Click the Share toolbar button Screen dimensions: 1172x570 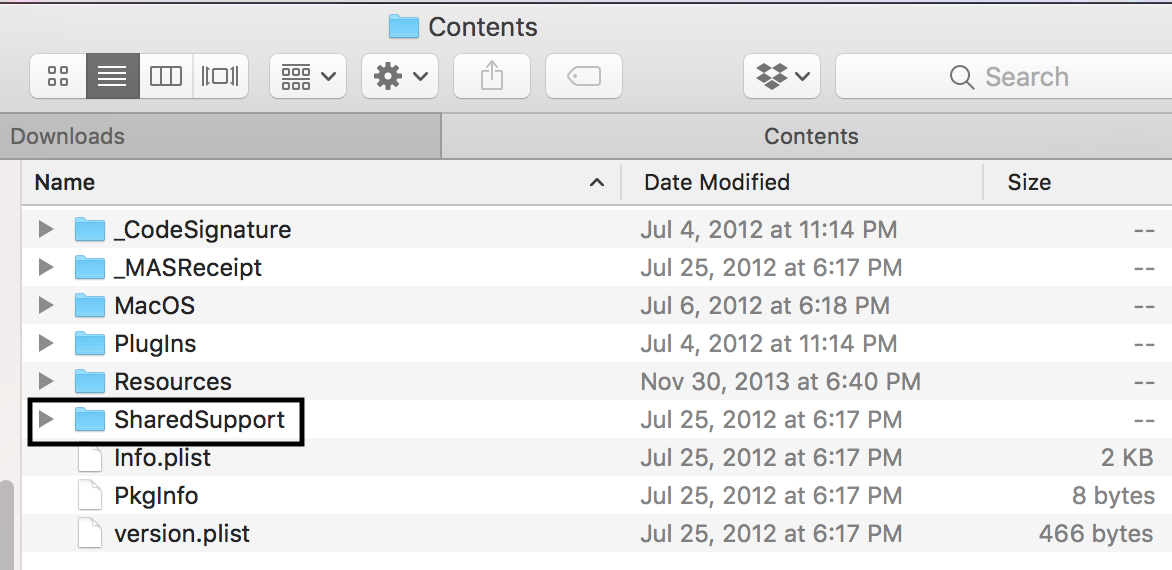(492, 76)
